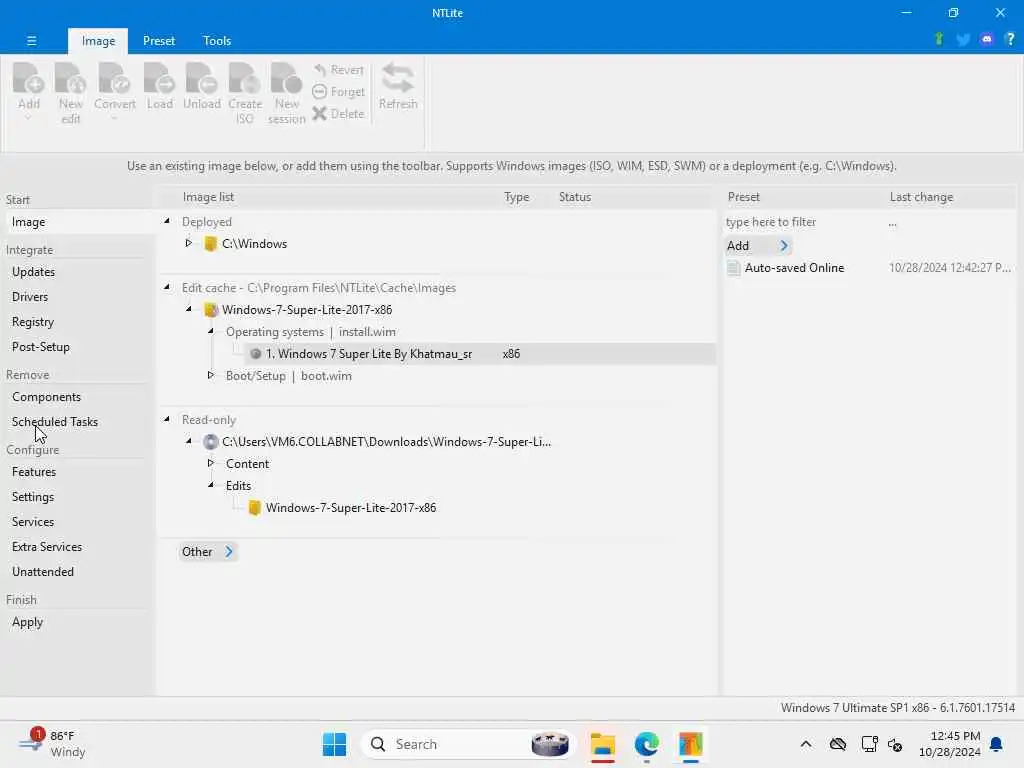Open the Discord icon link

pyautogui.click(x=987, y=39)
